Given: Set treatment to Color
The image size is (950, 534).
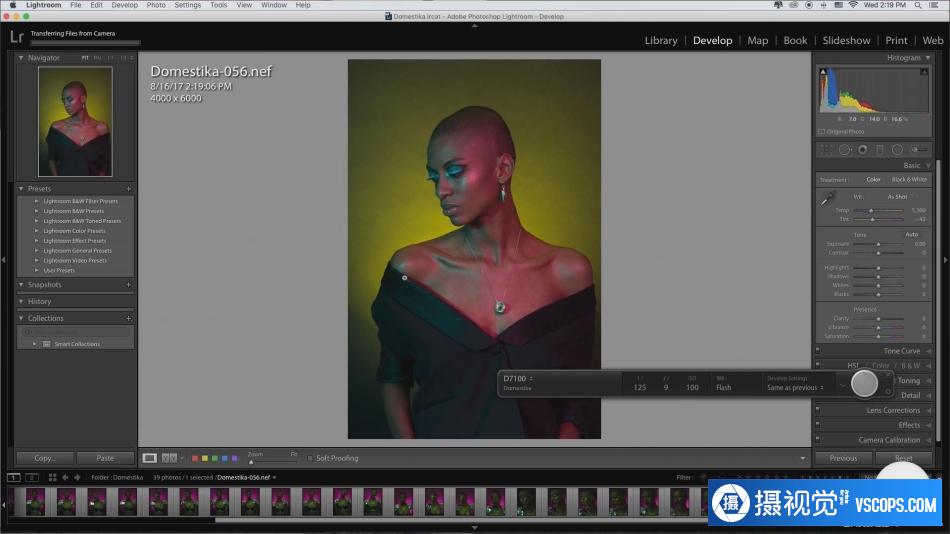Looking at the screenshot, I should coord(873,179).
